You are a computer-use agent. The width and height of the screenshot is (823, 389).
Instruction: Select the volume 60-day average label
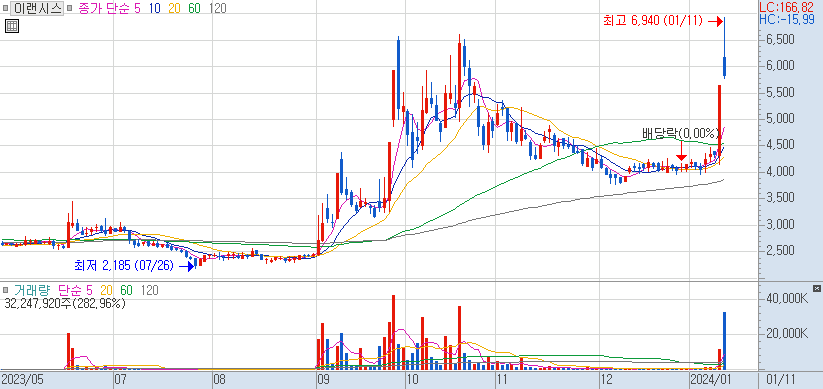pos(126,290)
